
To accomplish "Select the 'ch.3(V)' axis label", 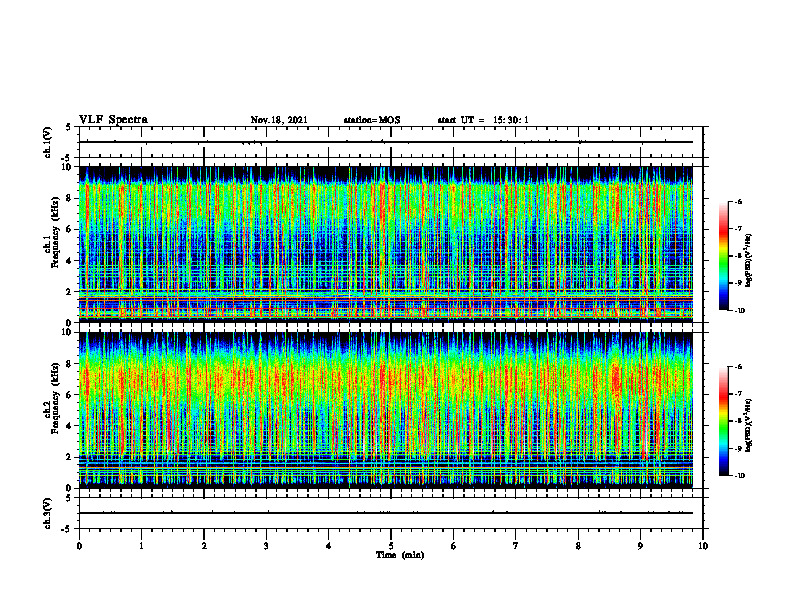I will click(48, 513).
